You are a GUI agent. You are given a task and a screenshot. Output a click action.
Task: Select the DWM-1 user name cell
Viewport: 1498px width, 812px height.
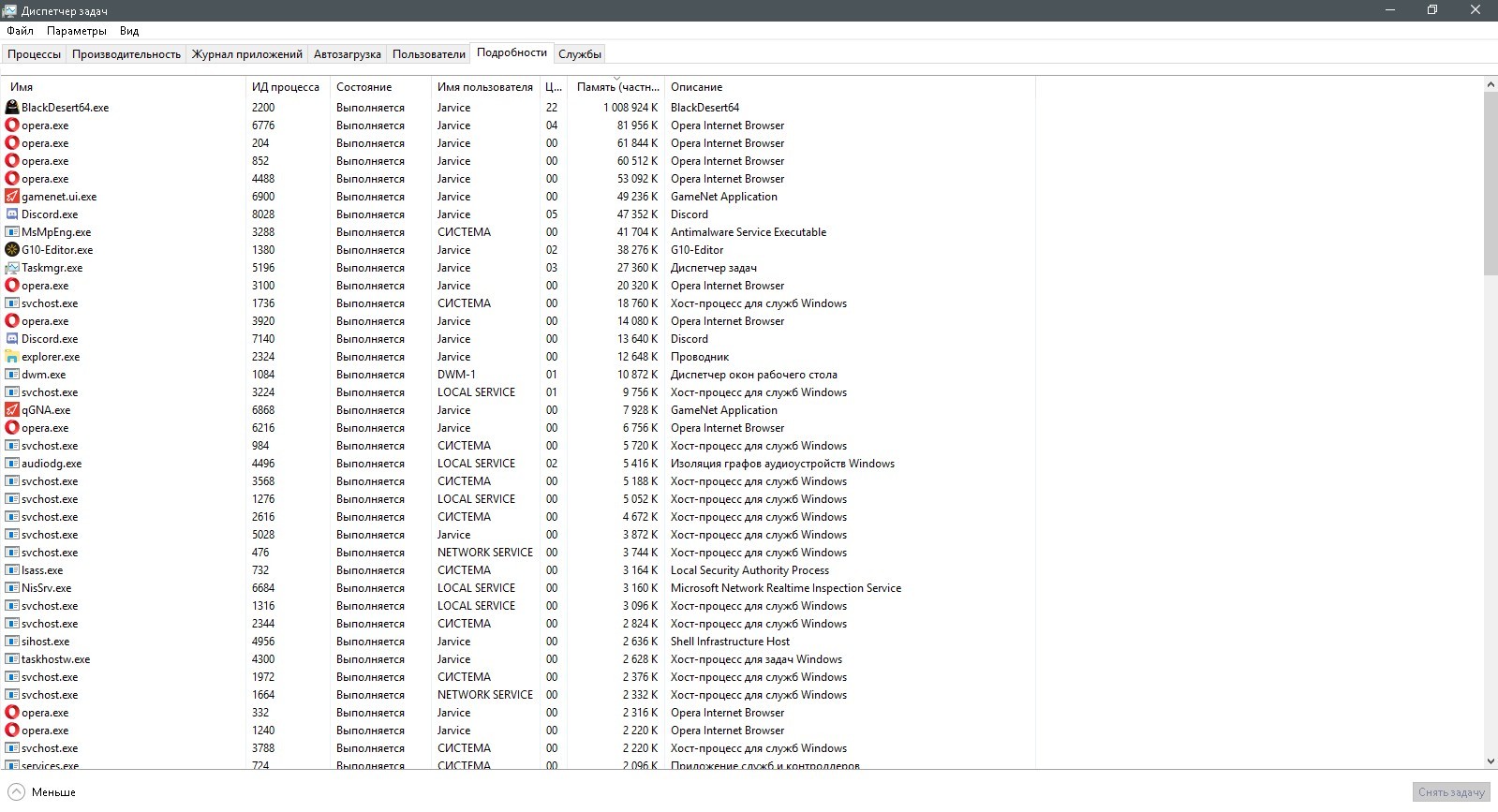[x=456, y=375]
